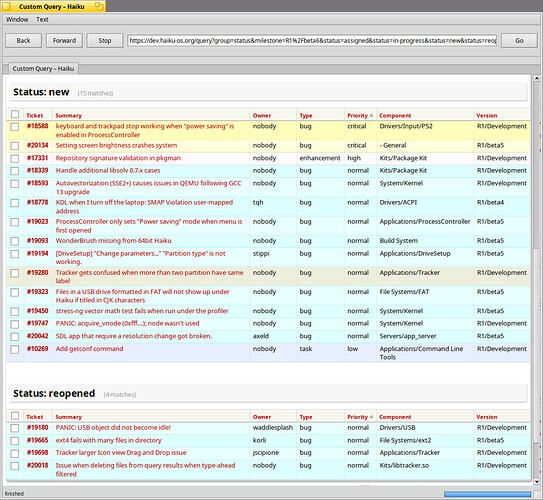Open 'WonderBrush missing from 64bit Haiku' ticket
Image resolution: width=543 pixels, height=500 pixels.
(x=114, y=241)
